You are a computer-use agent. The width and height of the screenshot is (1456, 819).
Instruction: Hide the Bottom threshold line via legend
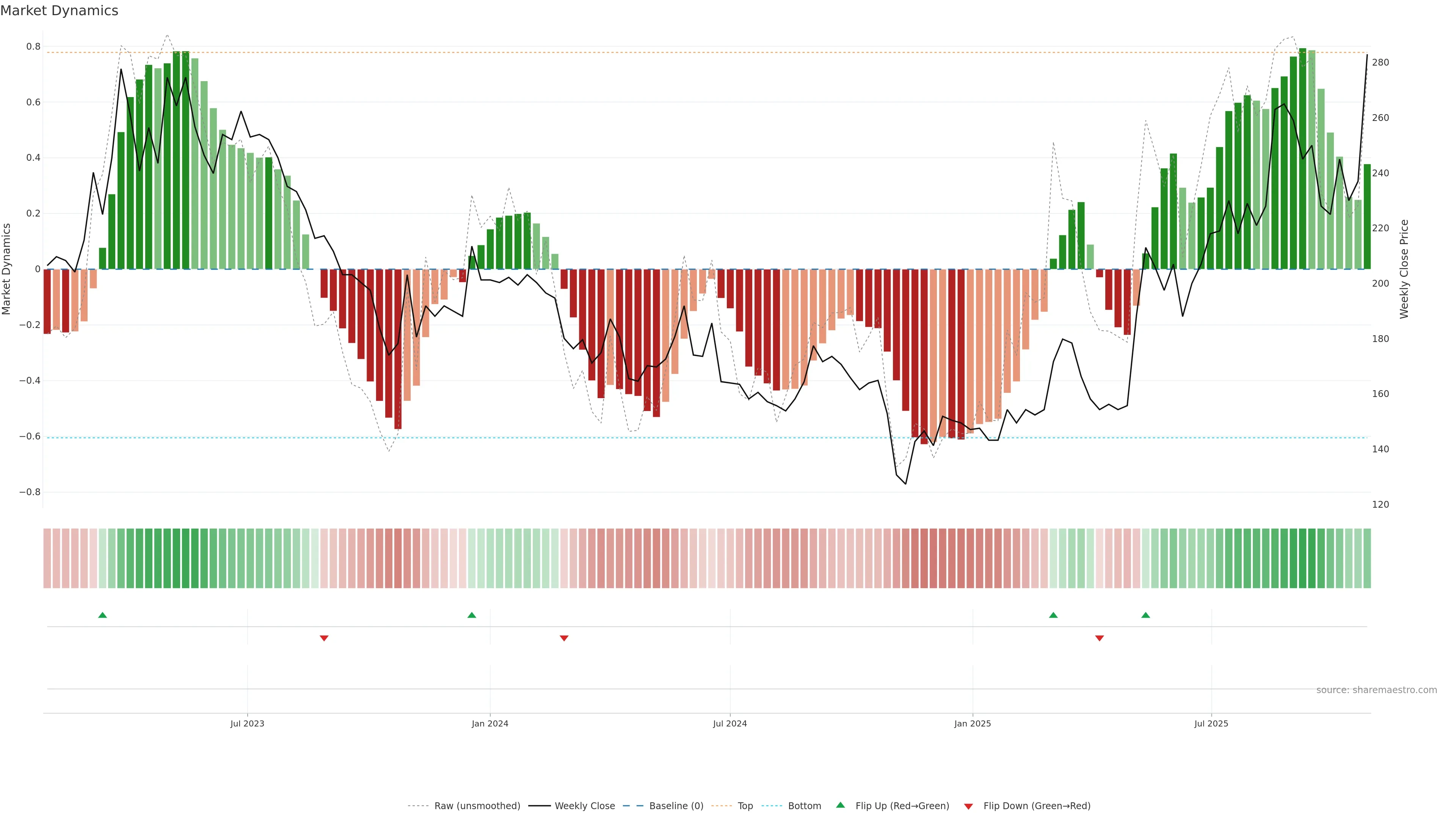(804, 806)
